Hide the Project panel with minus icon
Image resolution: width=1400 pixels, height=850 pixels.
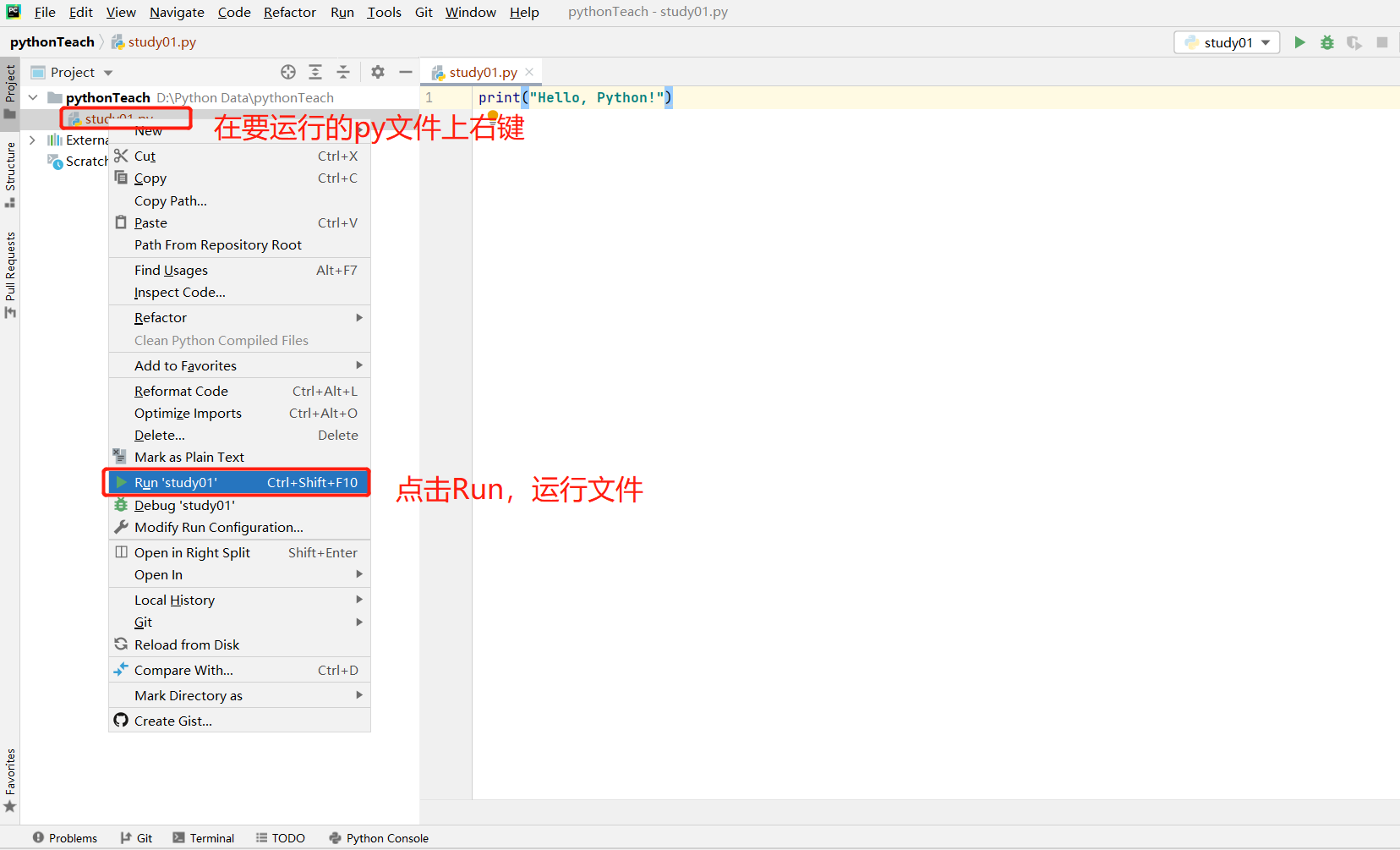(x=406, y=72)
